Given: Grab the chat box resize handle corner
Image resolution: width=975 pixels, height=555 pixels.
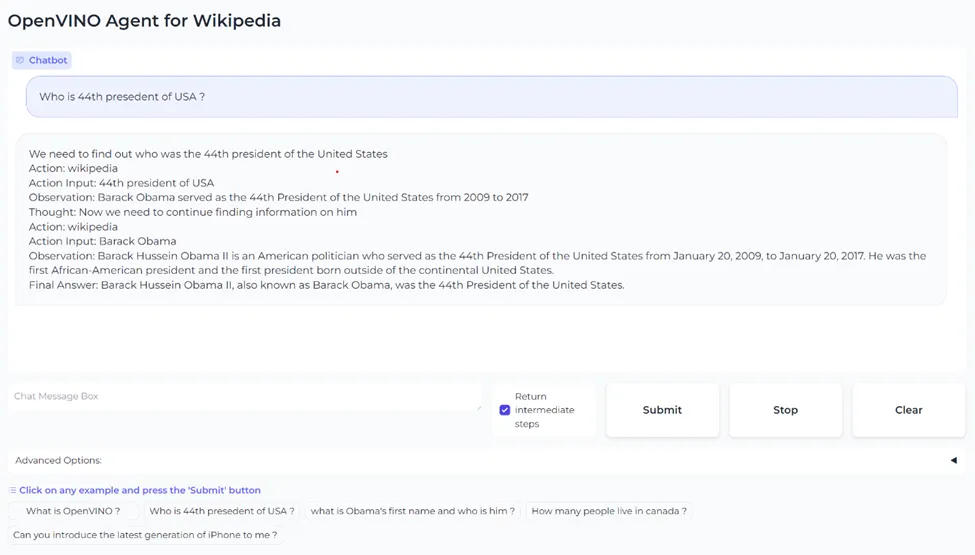Looking at the screenshot, I should 479,408.
